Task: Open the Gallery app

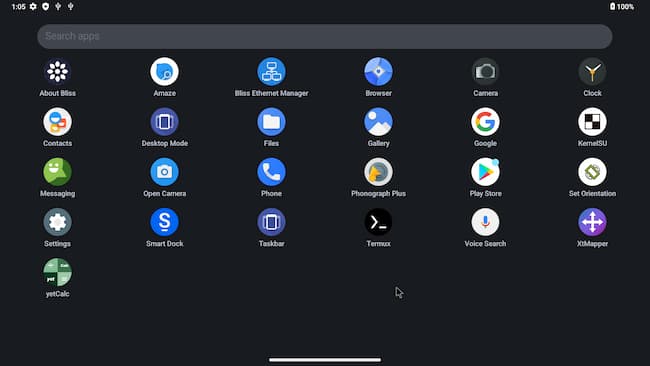Action: tap(378, 122)
